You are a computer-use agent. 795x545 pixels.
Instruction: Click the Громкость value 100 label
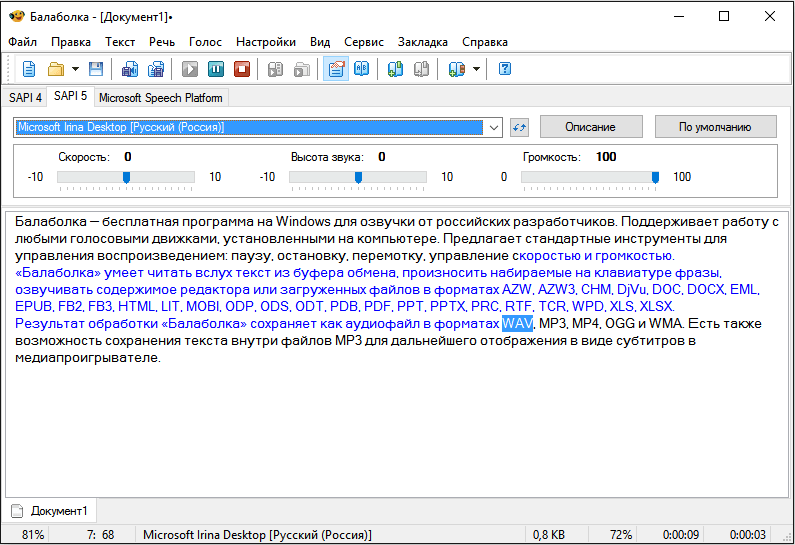[x=606, y=157]
